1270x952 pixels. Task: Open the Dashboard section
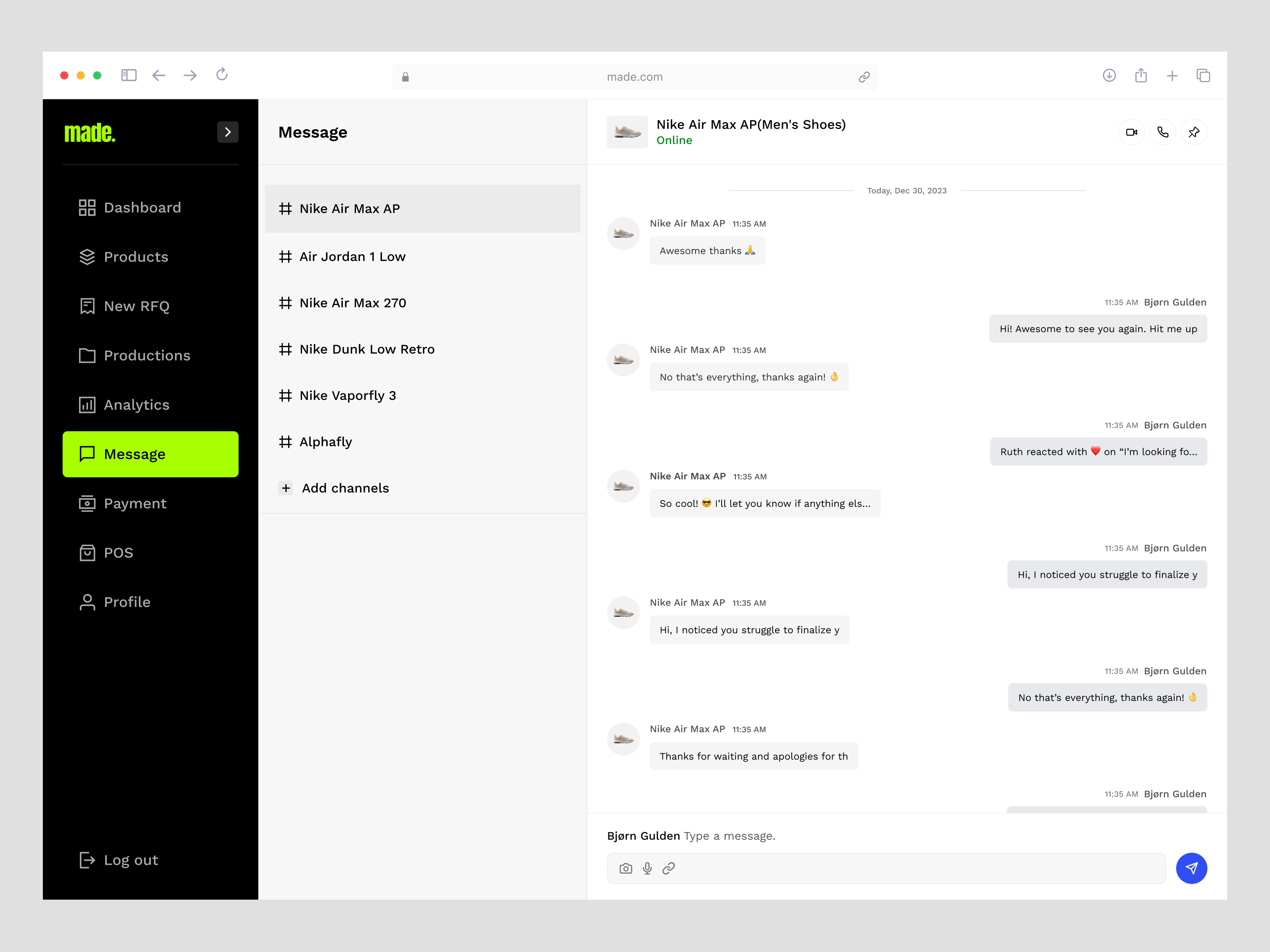click(x=142, y=207)
